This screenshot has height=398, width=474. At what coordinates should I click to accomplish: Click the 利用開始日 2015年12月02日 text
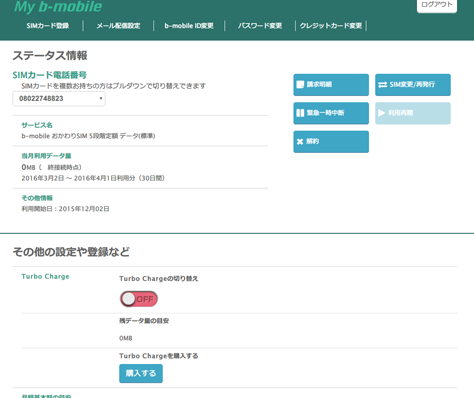click(65, 209)
